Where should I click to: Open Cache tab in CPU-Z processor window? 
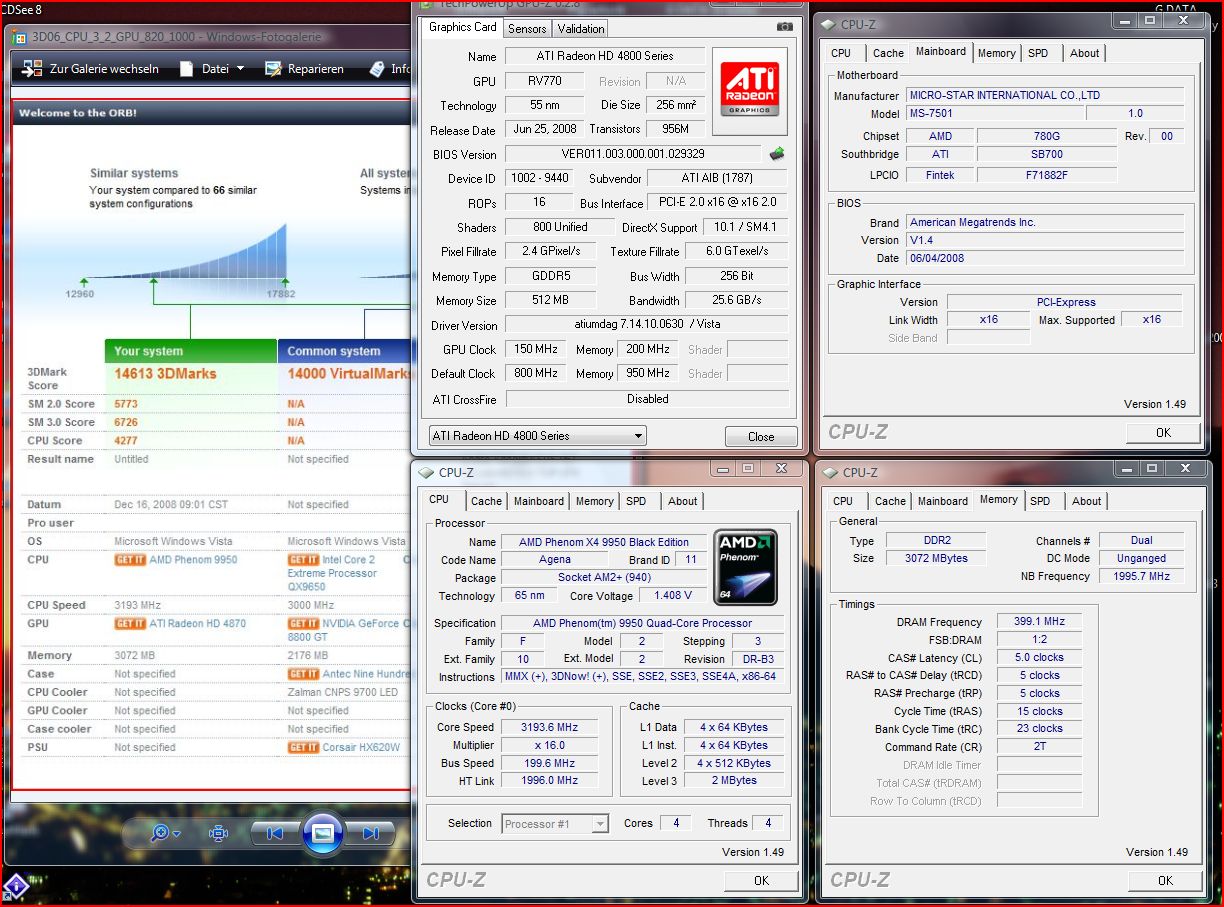[486, 501]
